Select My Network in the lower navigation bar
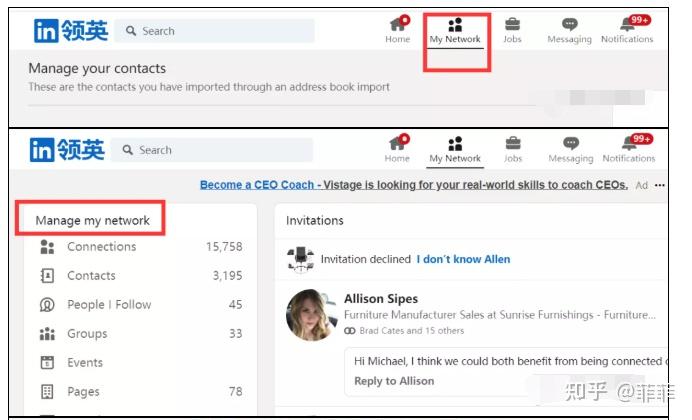 pos(455,150)
